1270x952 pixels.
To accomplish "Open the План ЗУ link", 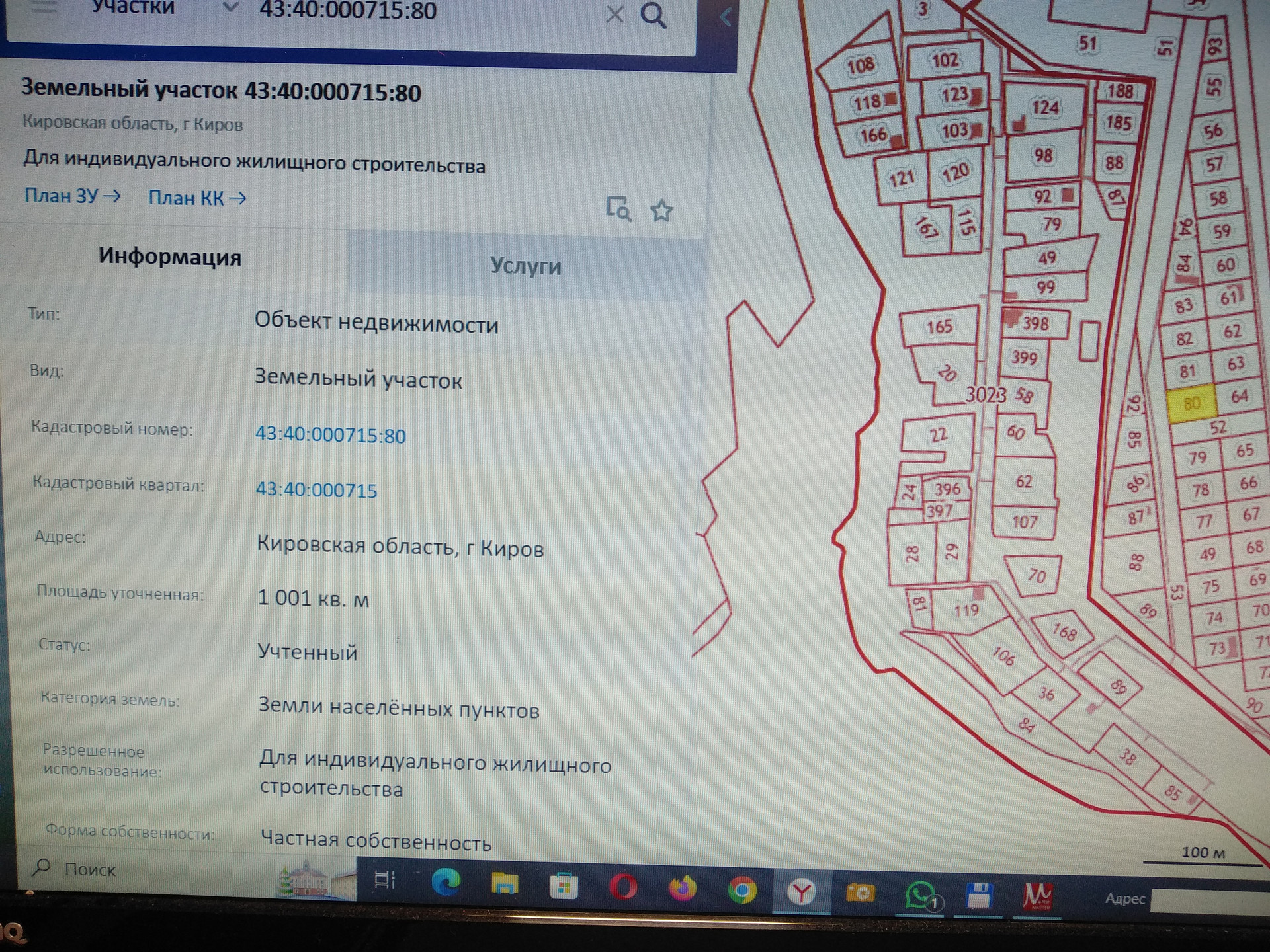I will coord(72,196).
